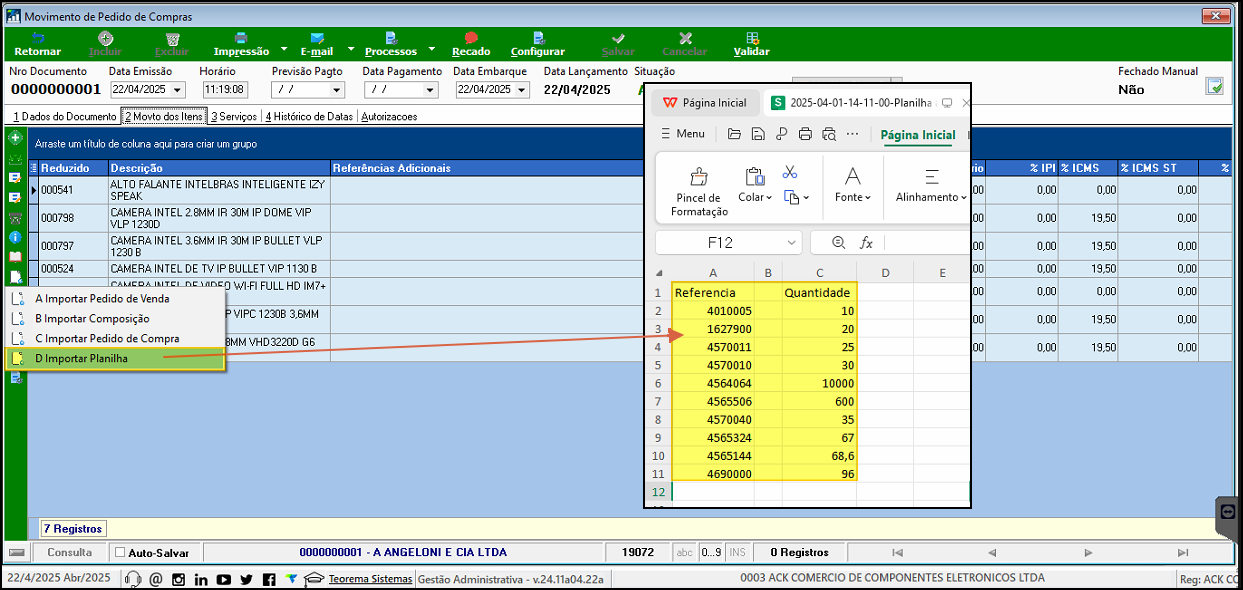The height and width of the screenshot is (590, 1243).
Task: Click the green plus add-item sidebar icon
Action: pyautogui.click(x=15, y=137)
